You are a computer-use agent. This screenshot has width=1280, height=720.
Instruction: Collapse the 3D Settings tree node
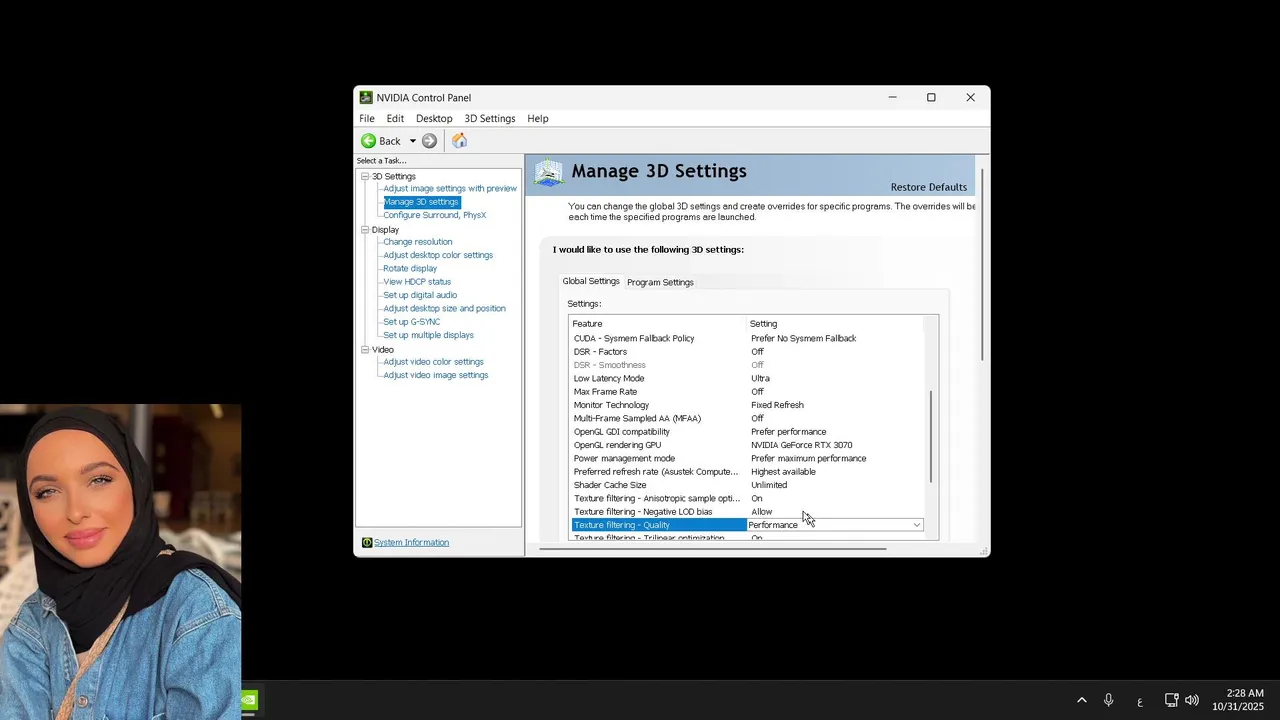[365, 176]
